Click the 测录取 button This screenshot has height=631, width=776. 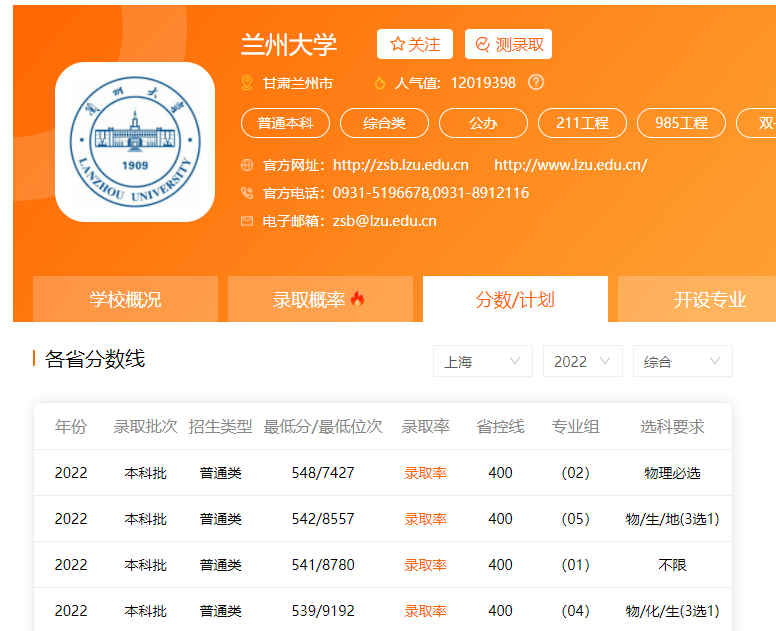[508, 44]
